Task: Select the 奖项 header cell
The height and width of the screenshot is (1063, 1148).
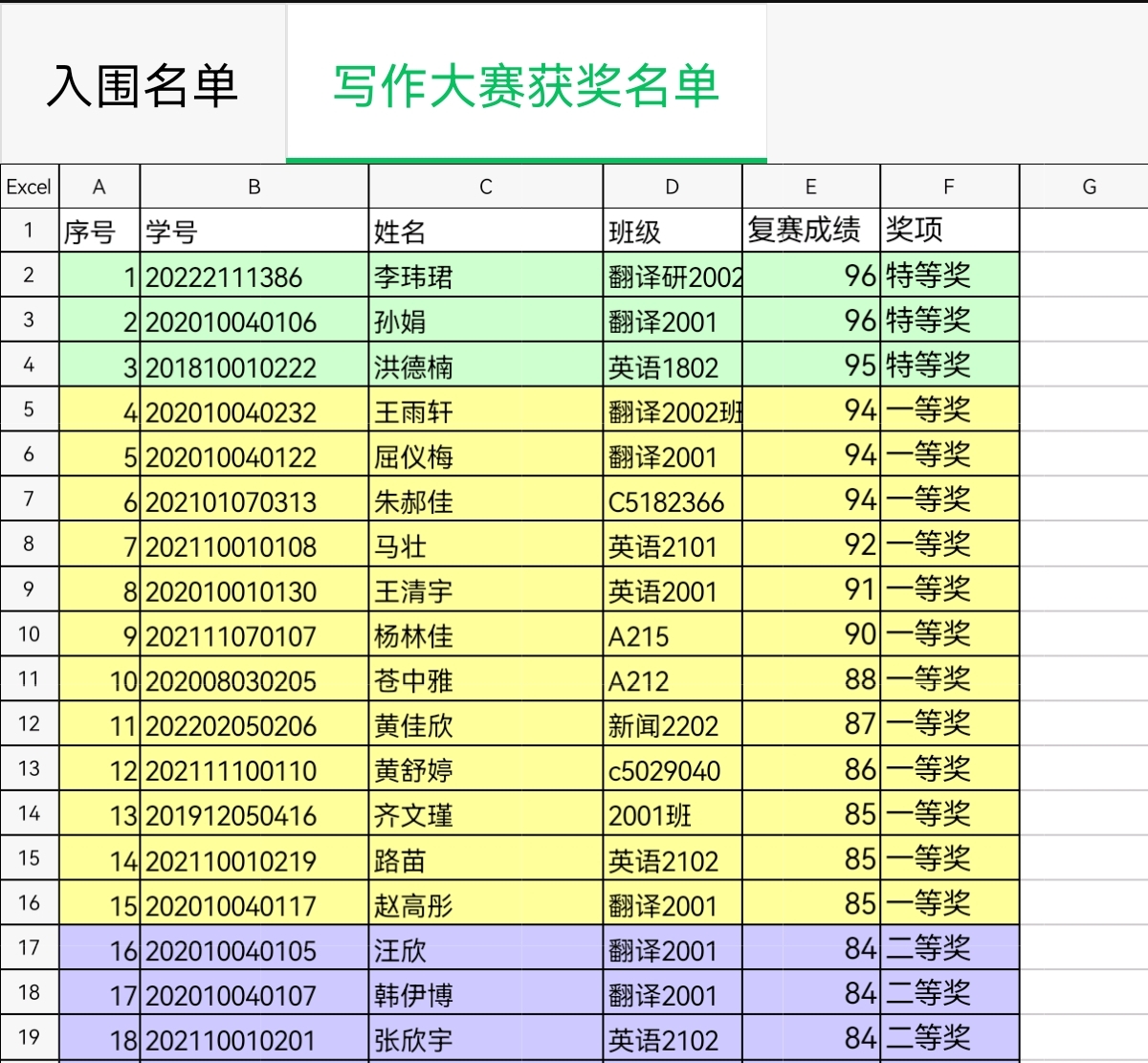Action: pos(949,230)
